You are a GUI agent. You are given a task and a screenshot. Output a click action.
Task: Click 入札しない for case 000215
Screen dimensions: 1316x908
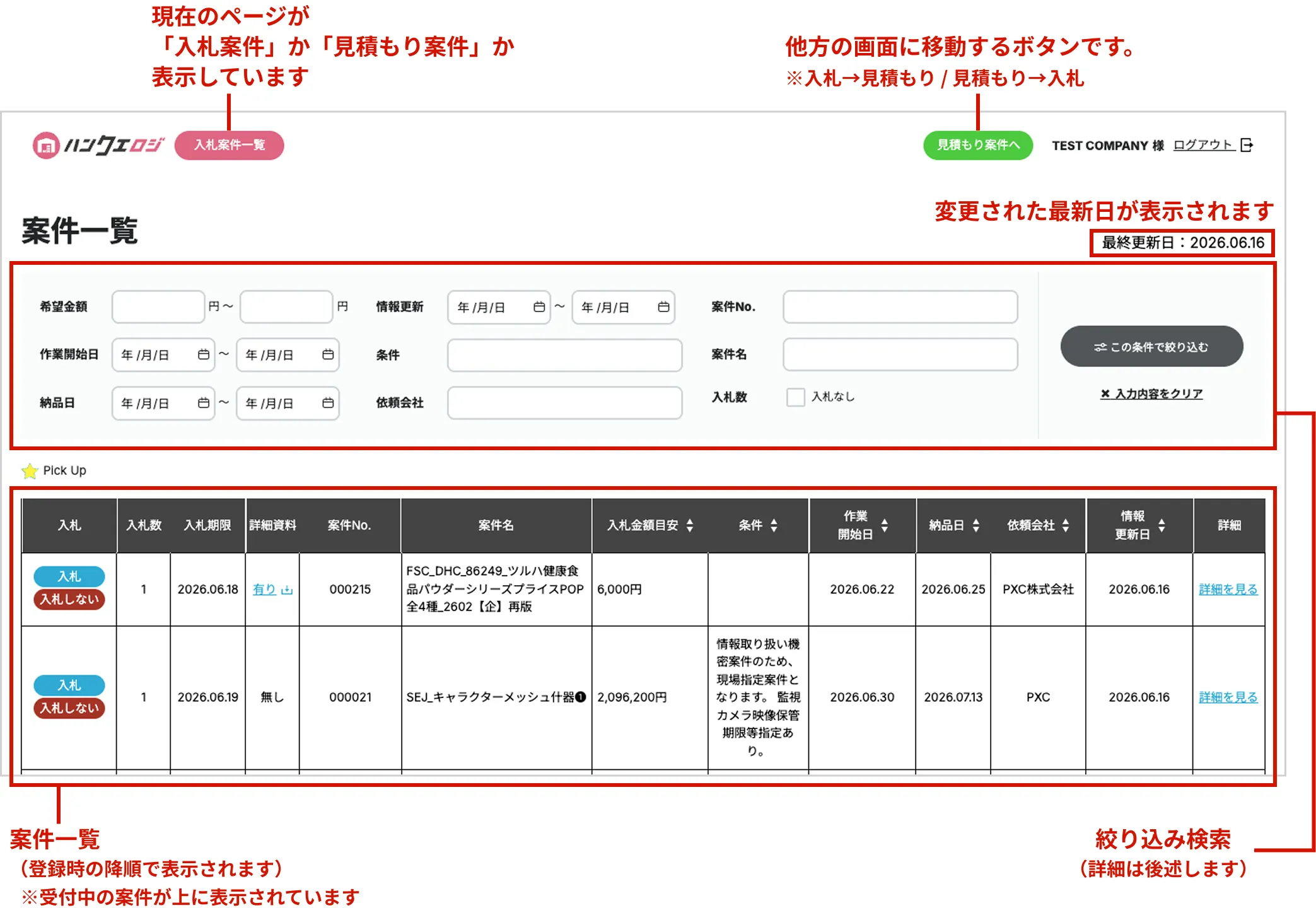[69, 599]
